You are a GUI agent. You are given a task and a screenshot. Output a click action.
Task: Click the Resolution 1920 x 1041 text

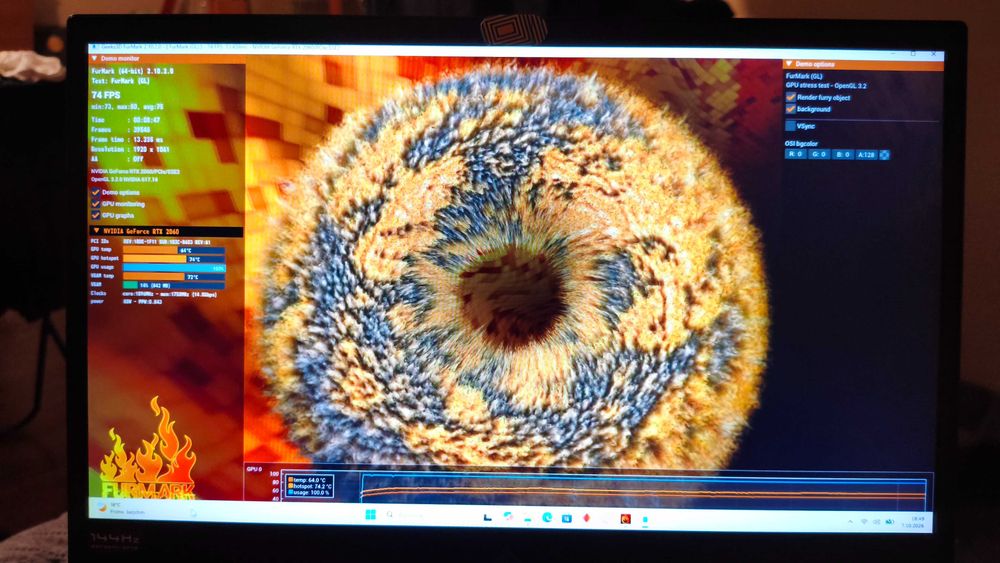point(129,149)
